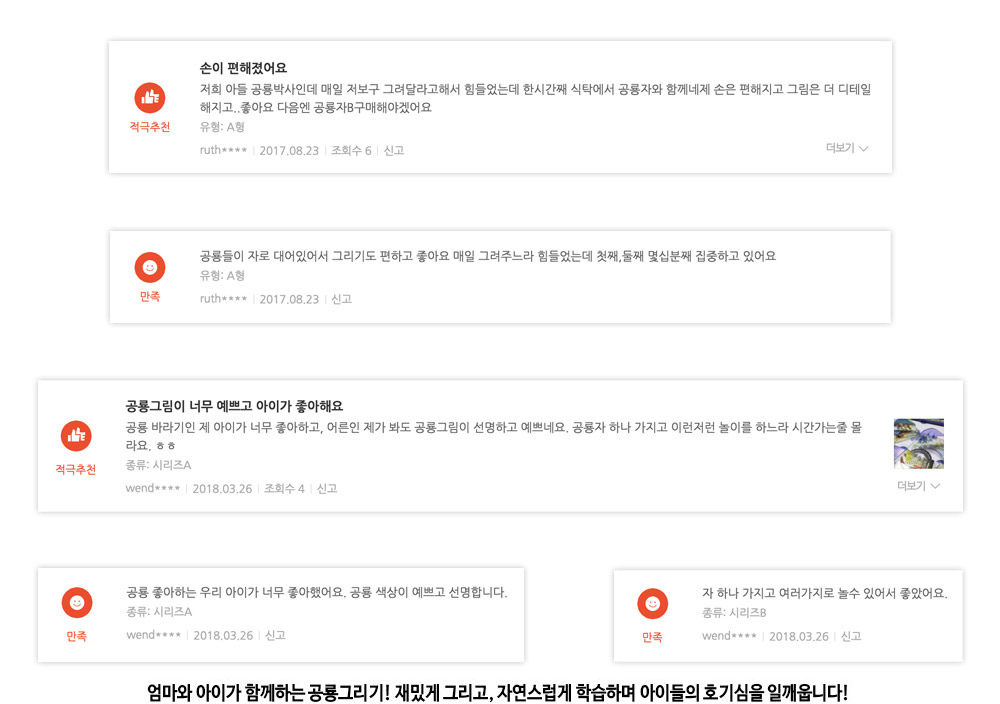
Task: Open review title '공룡그림이 너무 예쁘고 아이가 좋아해요'
Action: (x=234, y=406)
